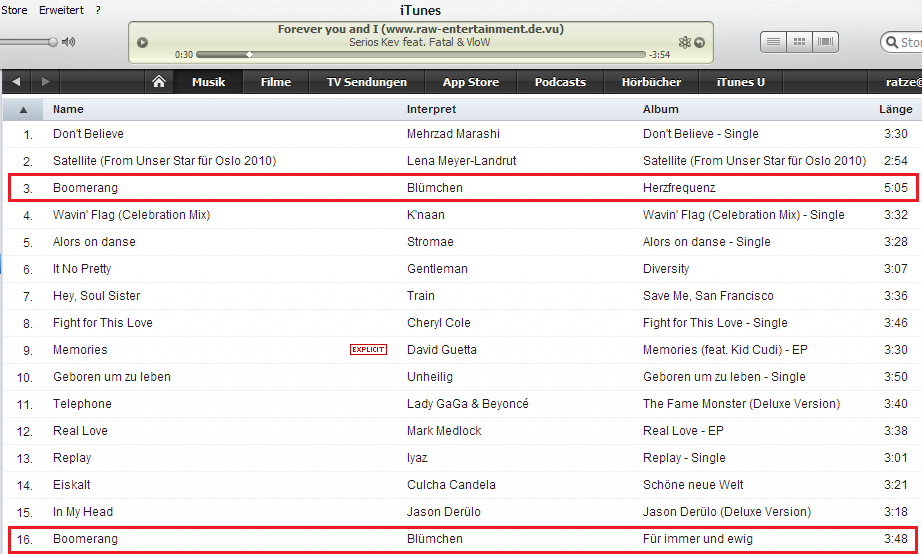Adjust the volume slider knob

pyautogui.click(x=52, y=42)
